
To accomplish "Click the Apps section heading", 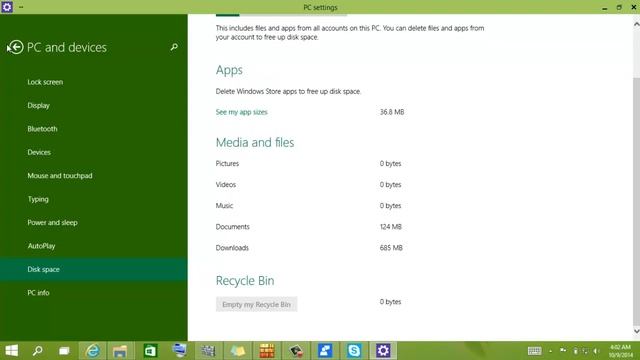I will tap(229, 70).
